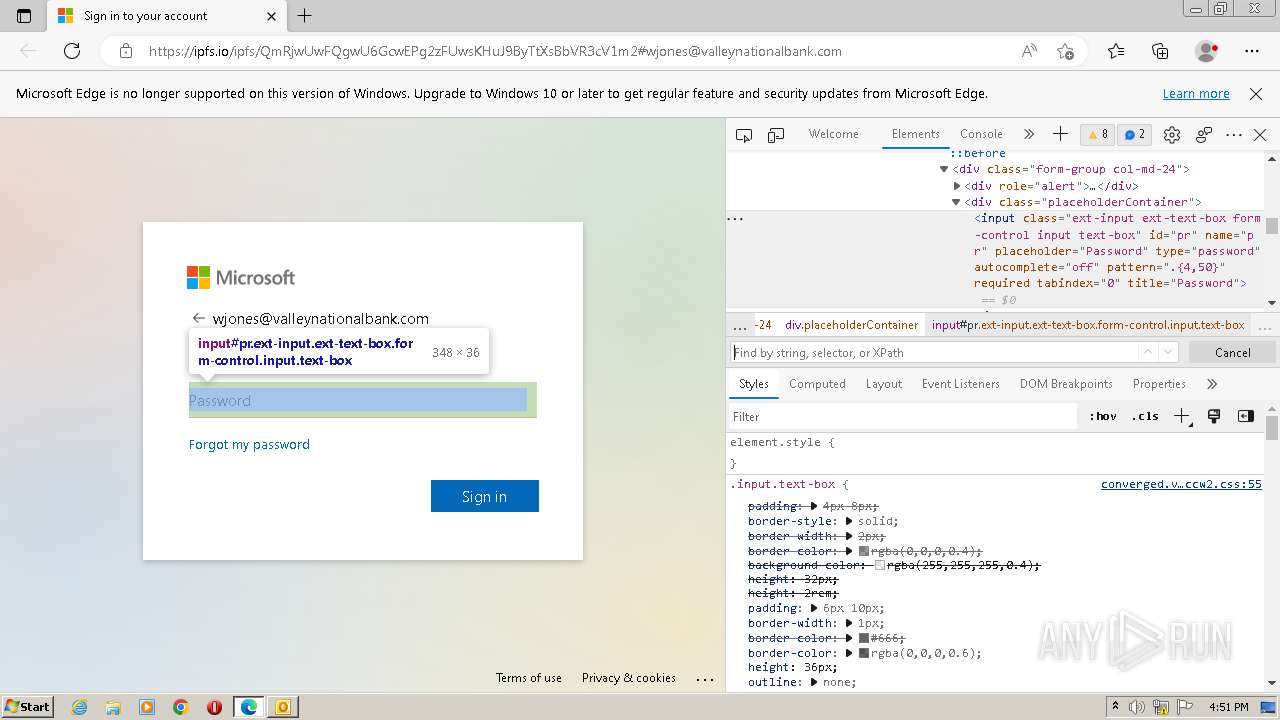Open the Edge profile avatar

(x=1206, y=51)
